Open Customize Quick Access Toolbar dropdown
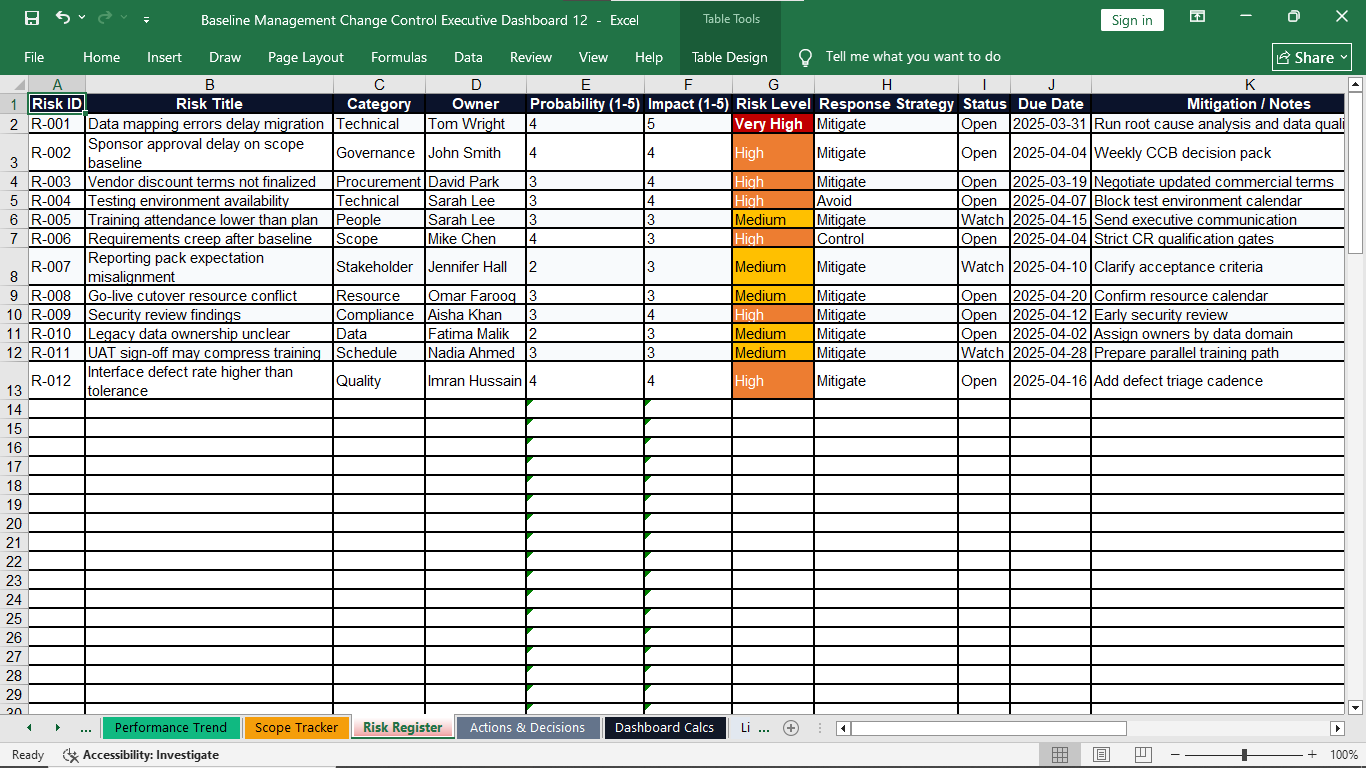The height and width of the screenshot is (768, 1366). tap(147, 19)
